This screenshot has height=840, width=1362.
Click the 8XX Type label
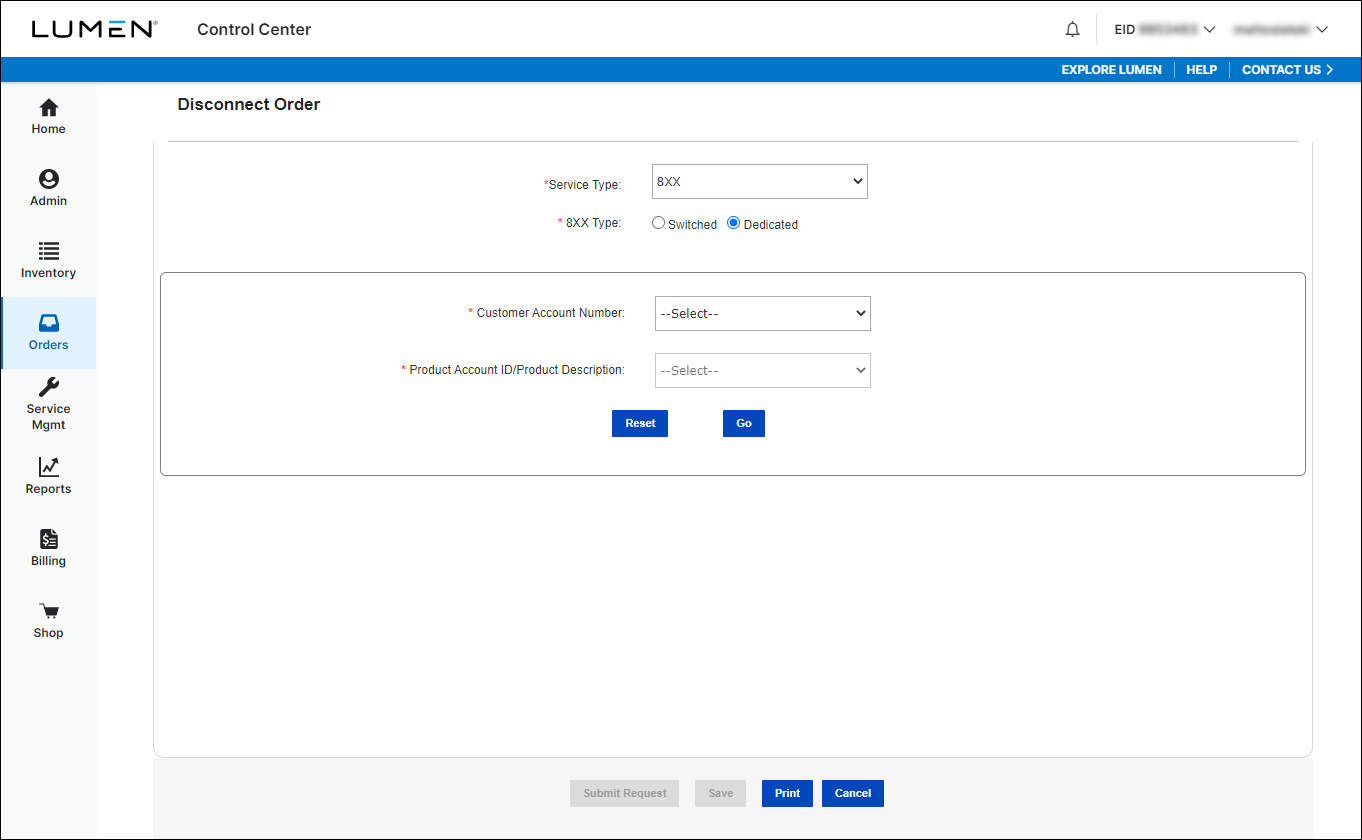pyautogui.click(x=589, y=223)
